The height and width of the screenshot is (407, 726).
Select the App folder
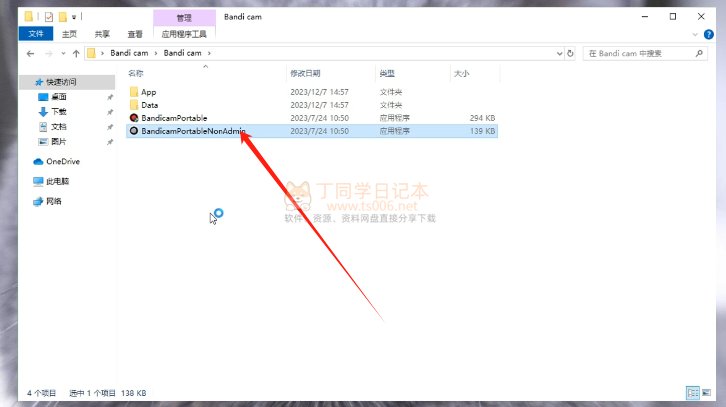pyautogui.click(x=148, y=92)
